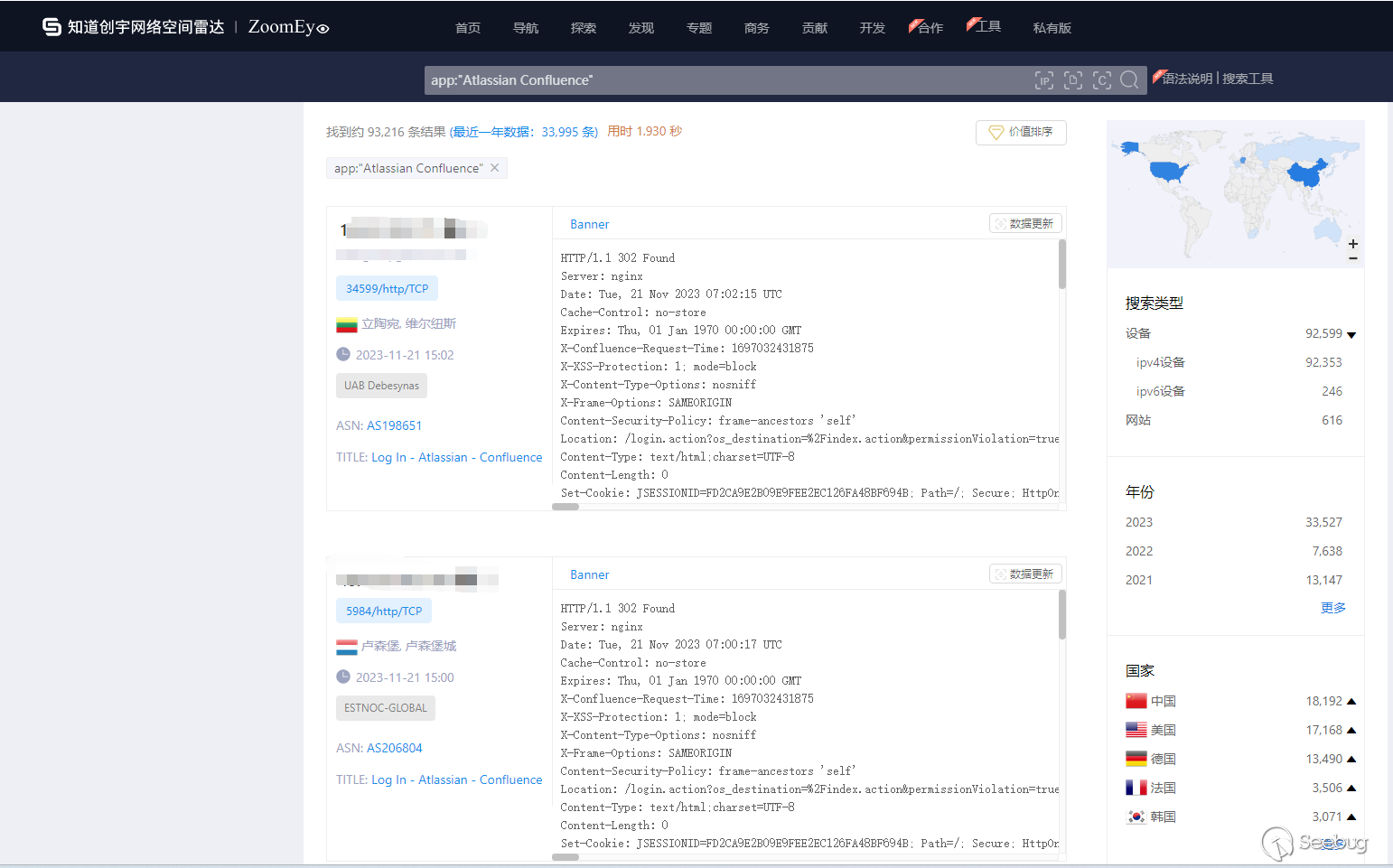Click the clock icon beside 2023-11-21 15:00
The image size is (1393, 868).
click(343, 677)
